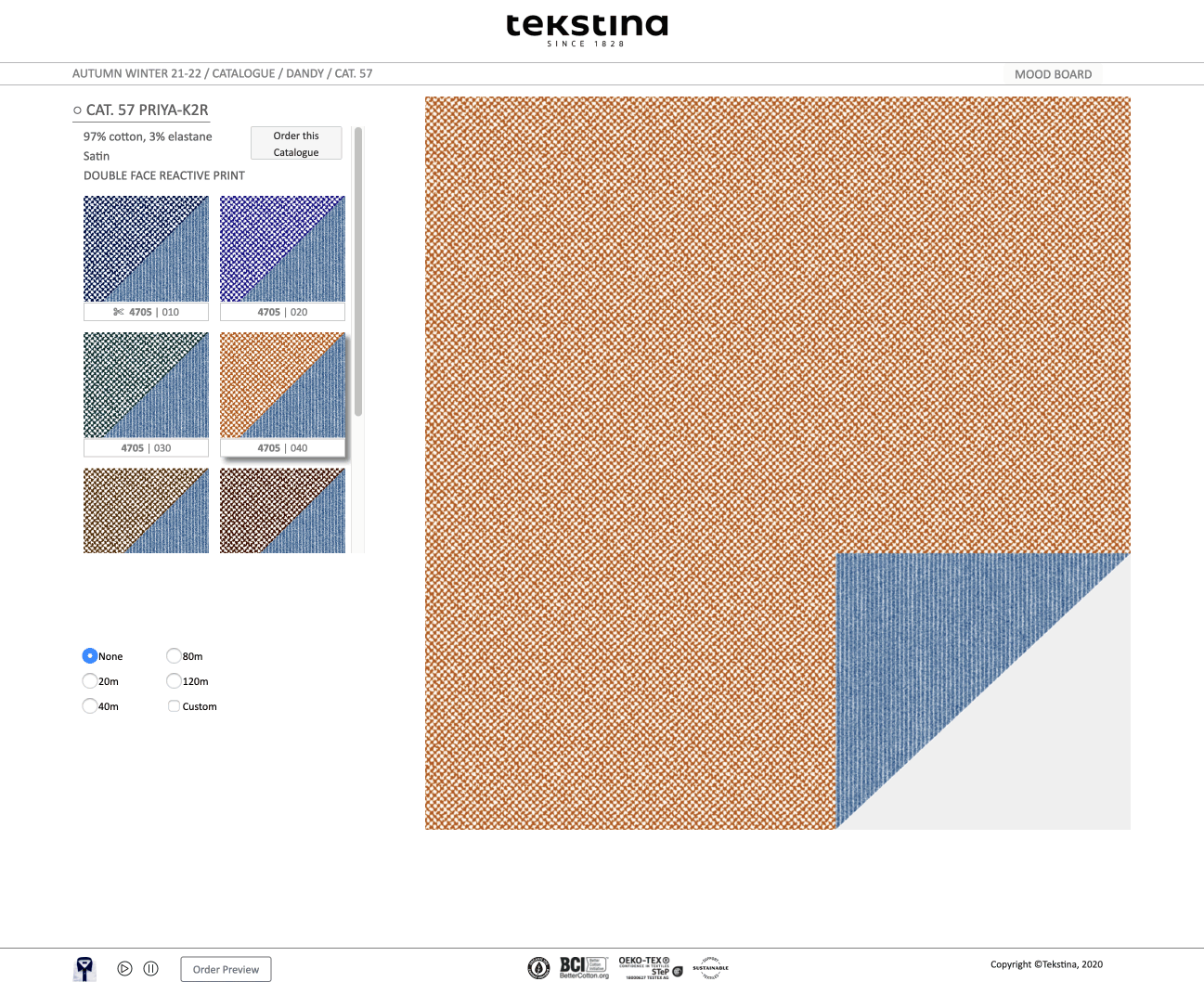Screen dimensions: 1204x982
Task: Select the dark brown fabric swatch below 4705 | 040
Action: (282, 510)
